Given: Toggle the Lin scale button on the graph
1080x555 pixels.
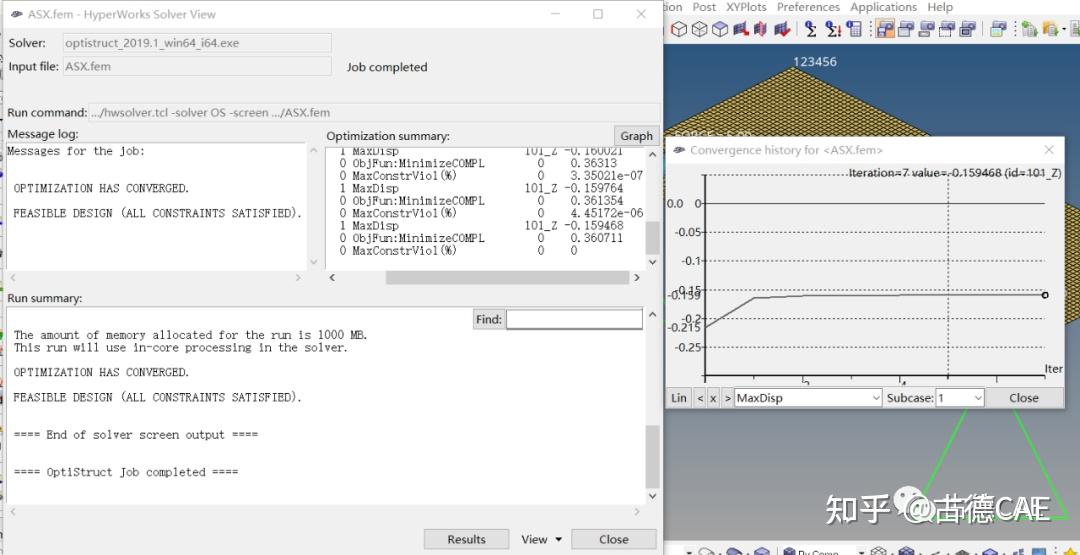Looking at the screenshot, I should coord(679,398).
